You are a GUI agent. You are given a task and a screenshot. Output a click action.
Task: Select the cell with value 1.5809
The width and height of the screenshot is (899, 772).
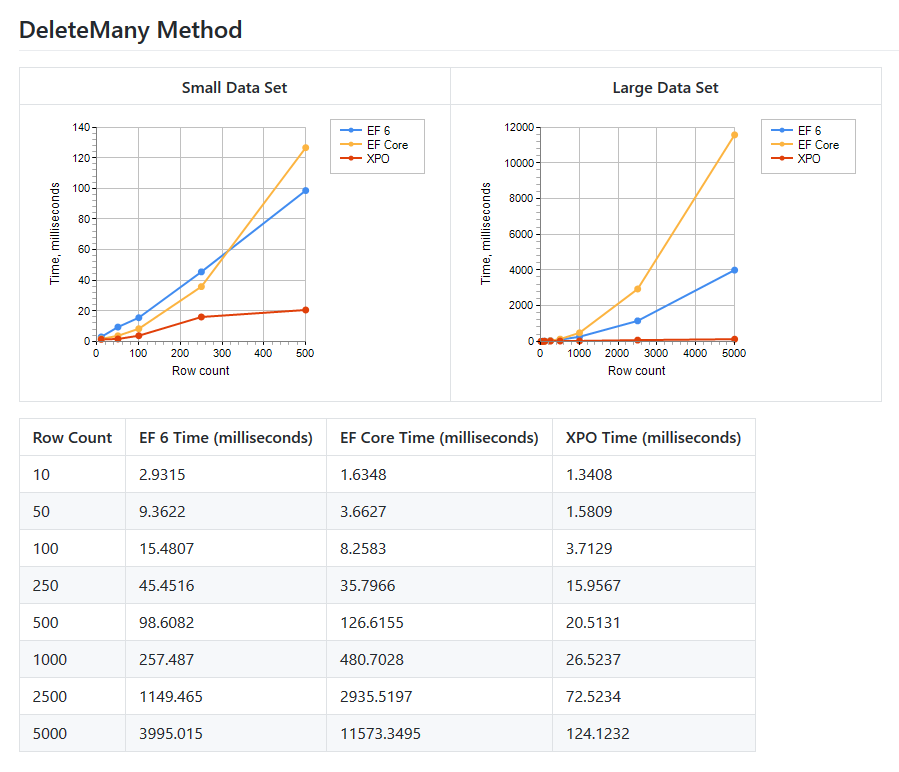click(654, 512)
